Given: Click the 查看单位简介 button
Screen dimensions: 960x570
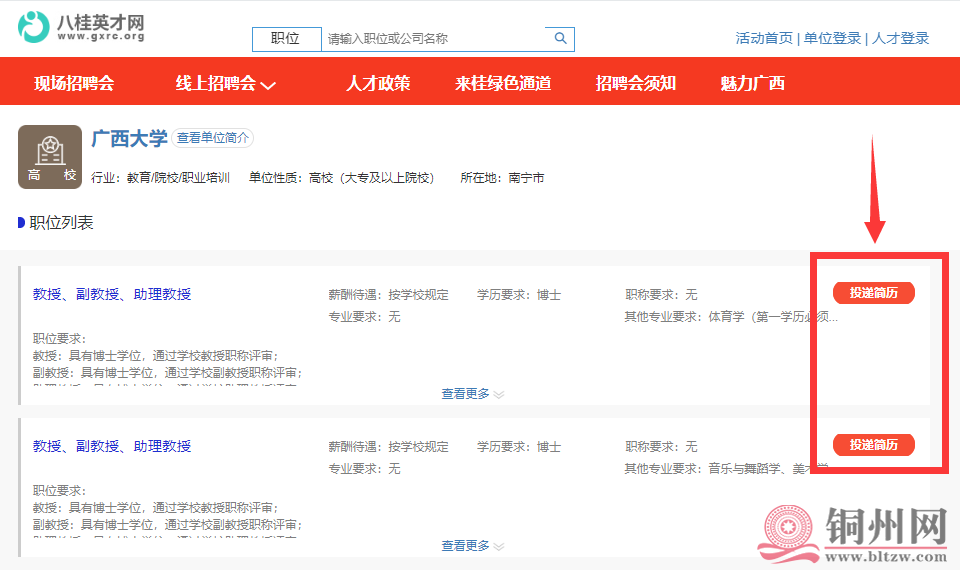Looking at the screenshot, I should (x=213, y=138).
